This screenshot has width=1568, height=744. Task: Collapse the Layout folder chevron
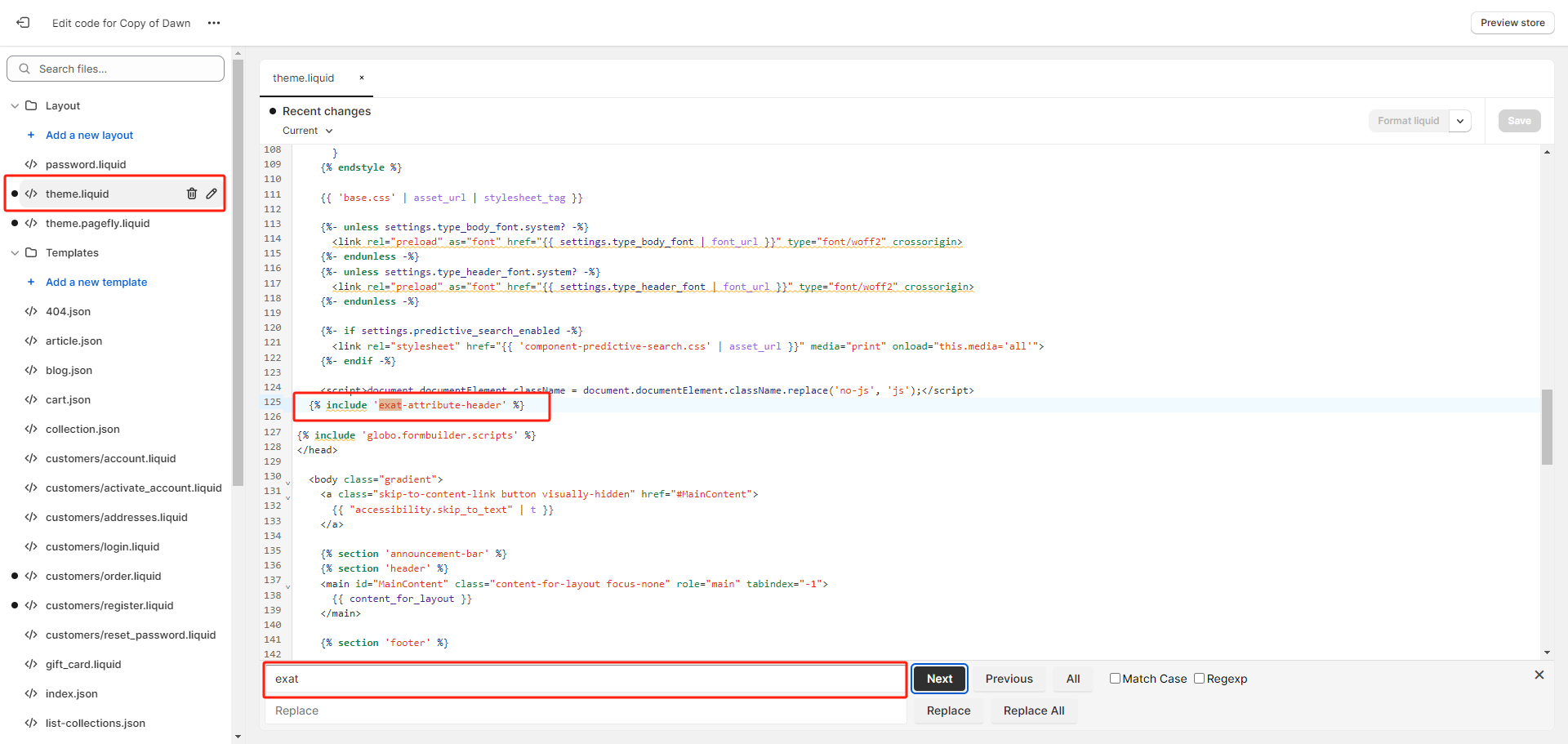click(x=15, y=105)
